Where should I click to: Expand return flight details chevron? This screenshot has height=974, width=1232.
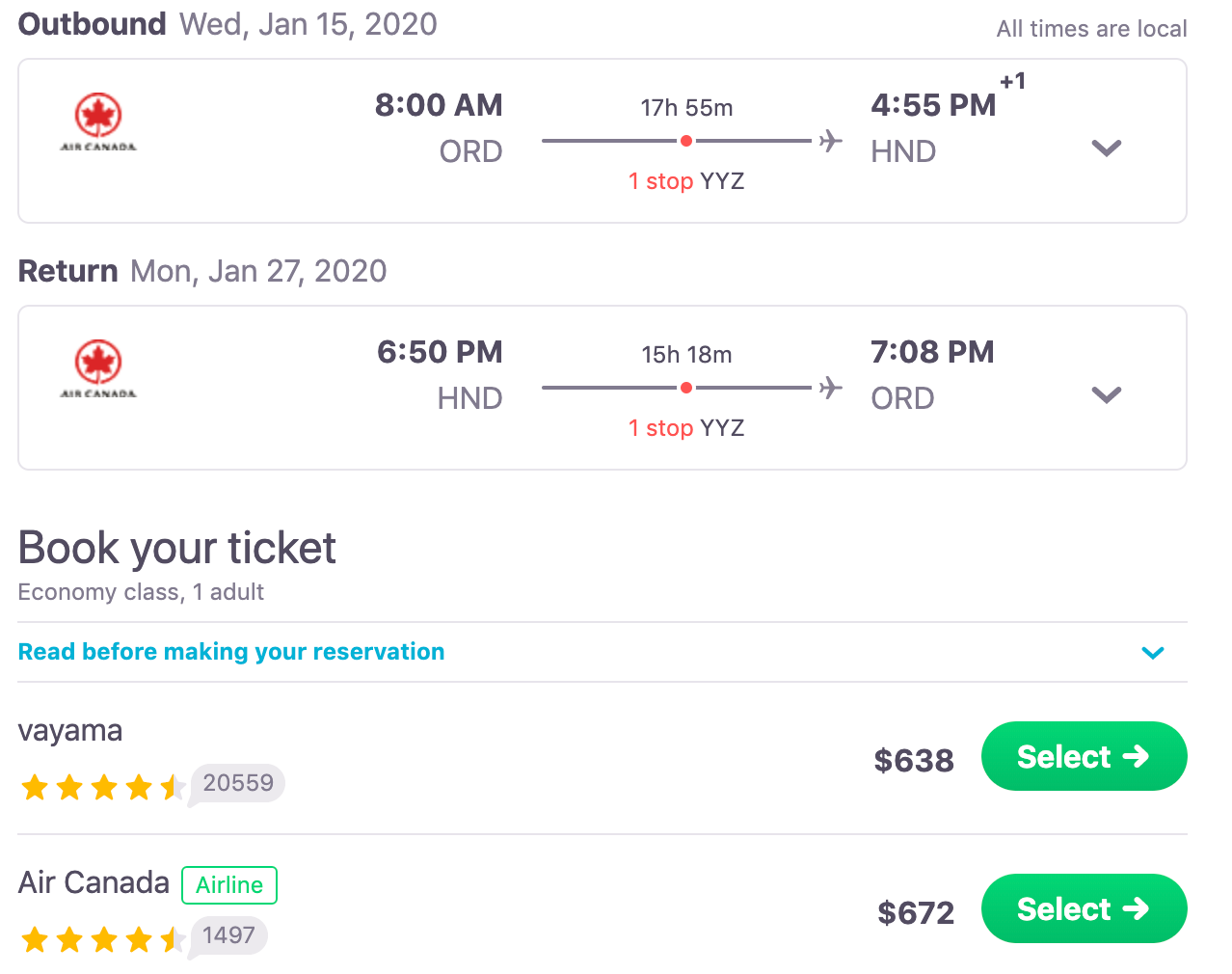1107,395
